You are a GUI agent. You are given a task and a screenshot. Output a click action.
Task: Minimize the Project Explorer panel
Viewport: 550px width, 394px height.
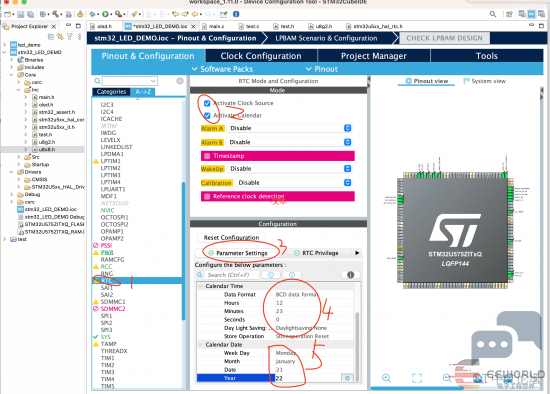click(68, 26)
